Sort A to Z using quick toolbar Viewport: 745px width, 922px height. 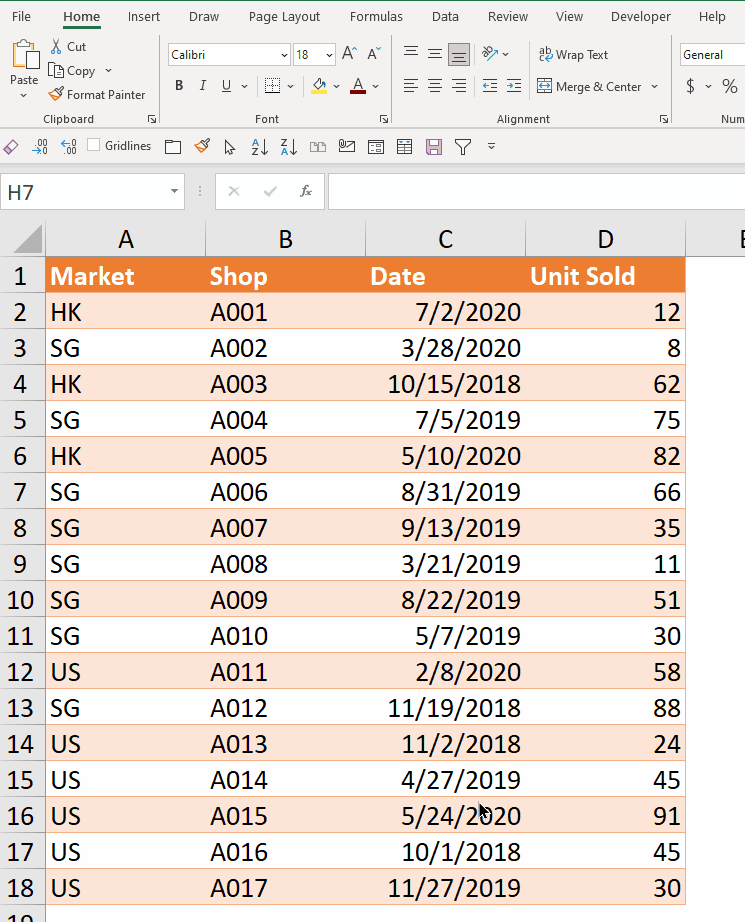click(259, 147)
